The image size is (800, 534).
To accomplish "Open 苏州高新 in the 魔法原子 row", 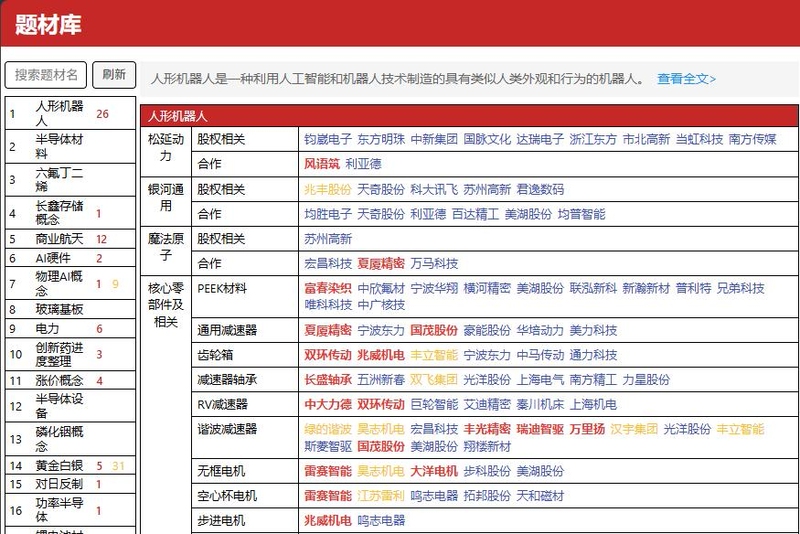I will tap(328, 239).
